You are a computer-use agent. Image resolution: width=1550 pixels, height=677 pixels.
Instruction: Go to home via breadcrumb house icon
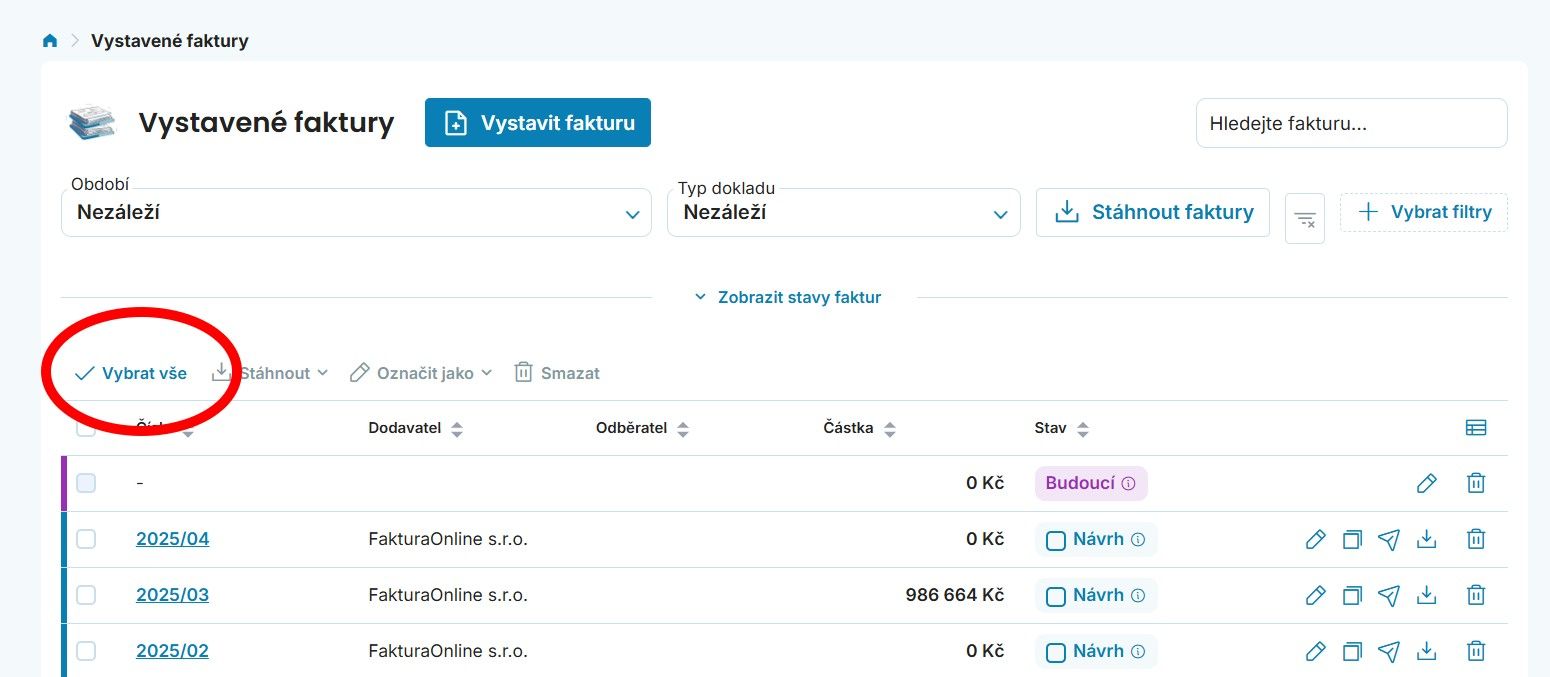tap(50, 41)
